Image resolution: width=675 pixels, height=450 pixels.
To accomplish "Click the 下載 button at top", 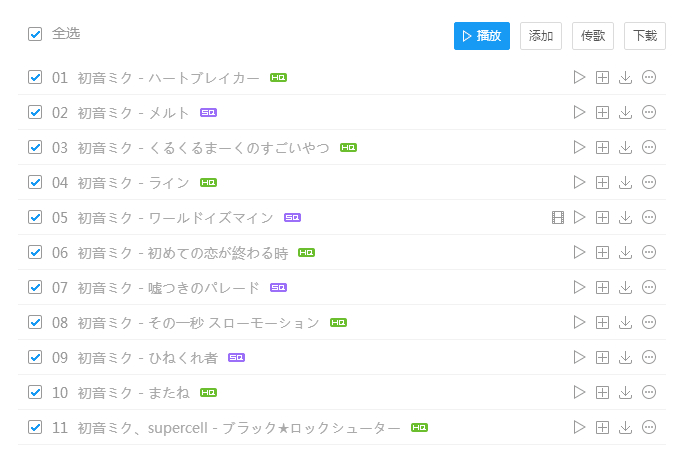I will coord(645,36).
